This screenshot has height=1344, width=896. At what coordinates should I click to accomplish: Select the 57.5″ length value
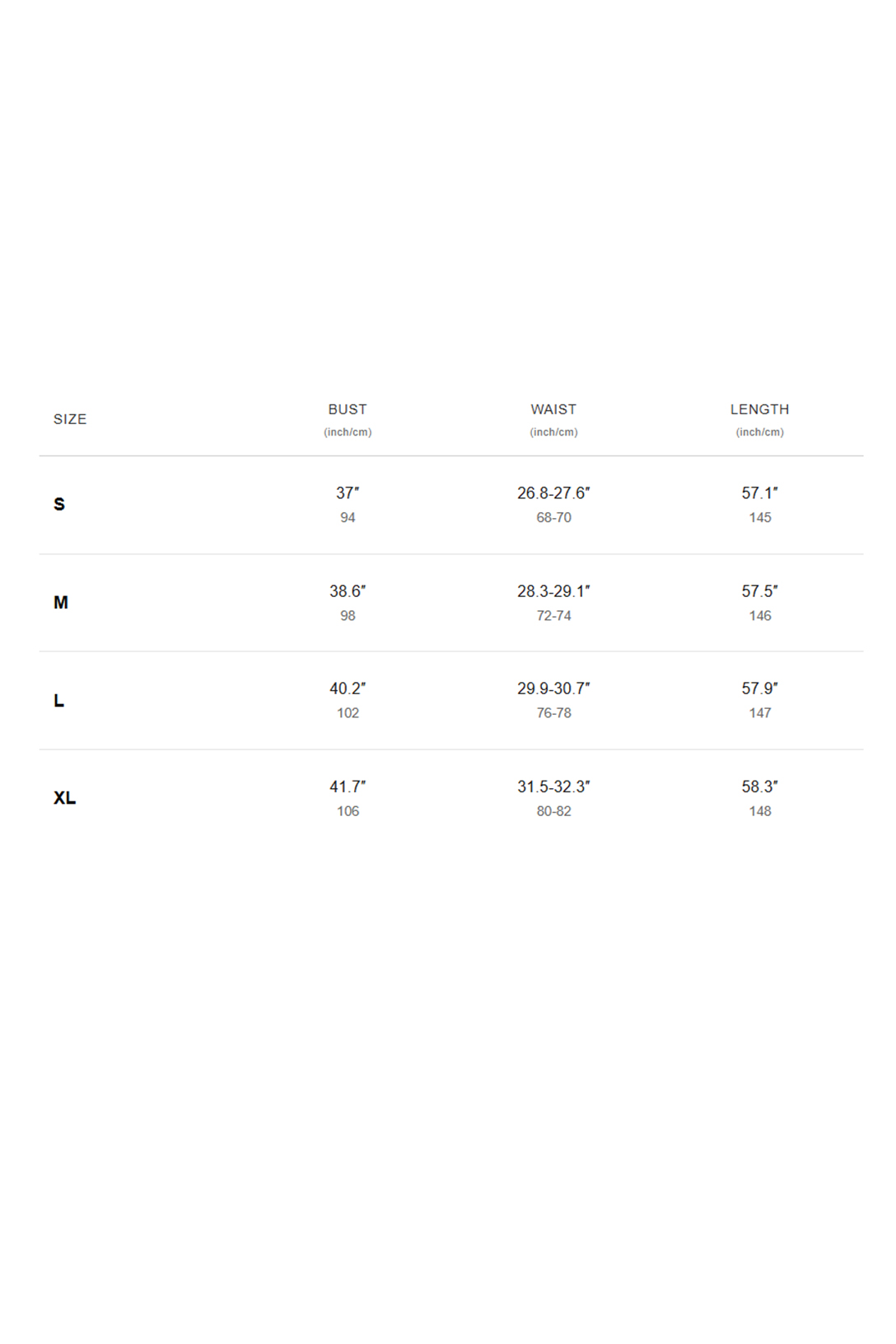[759, 590]
